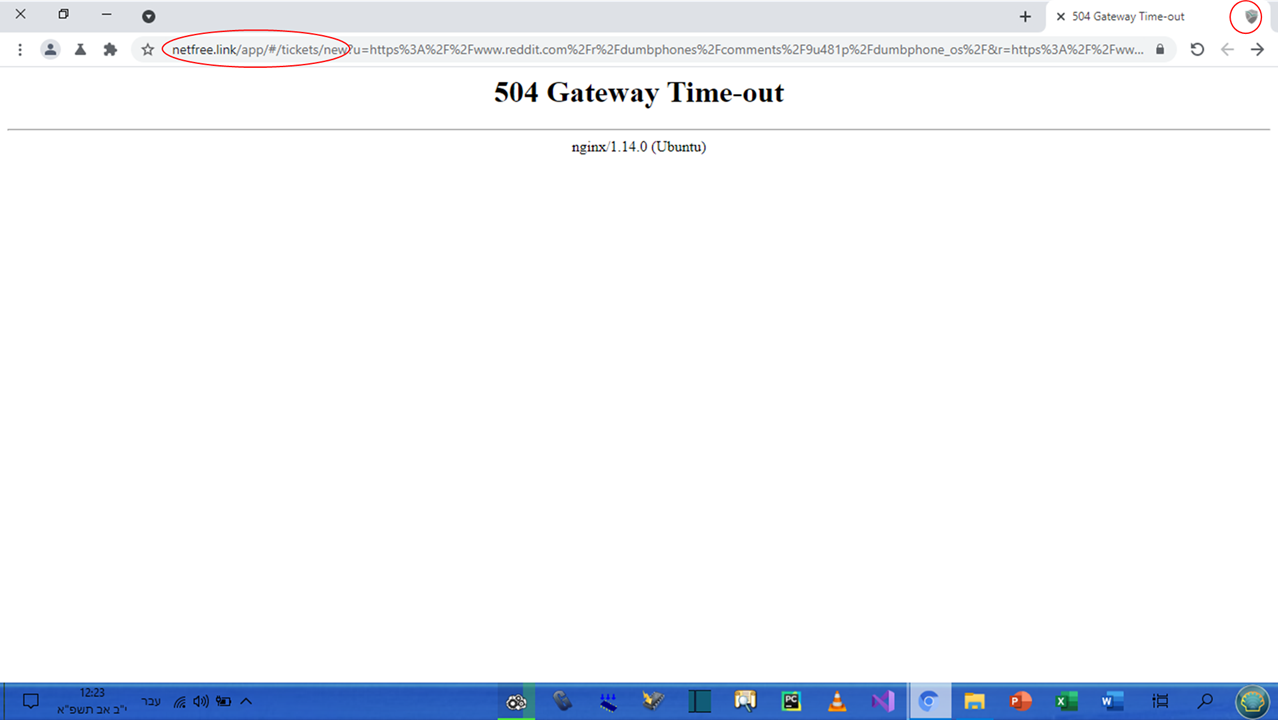Screen dimensions: 1278x720
Task: Open VLC from the taskbar
Action: coord(837,701)
